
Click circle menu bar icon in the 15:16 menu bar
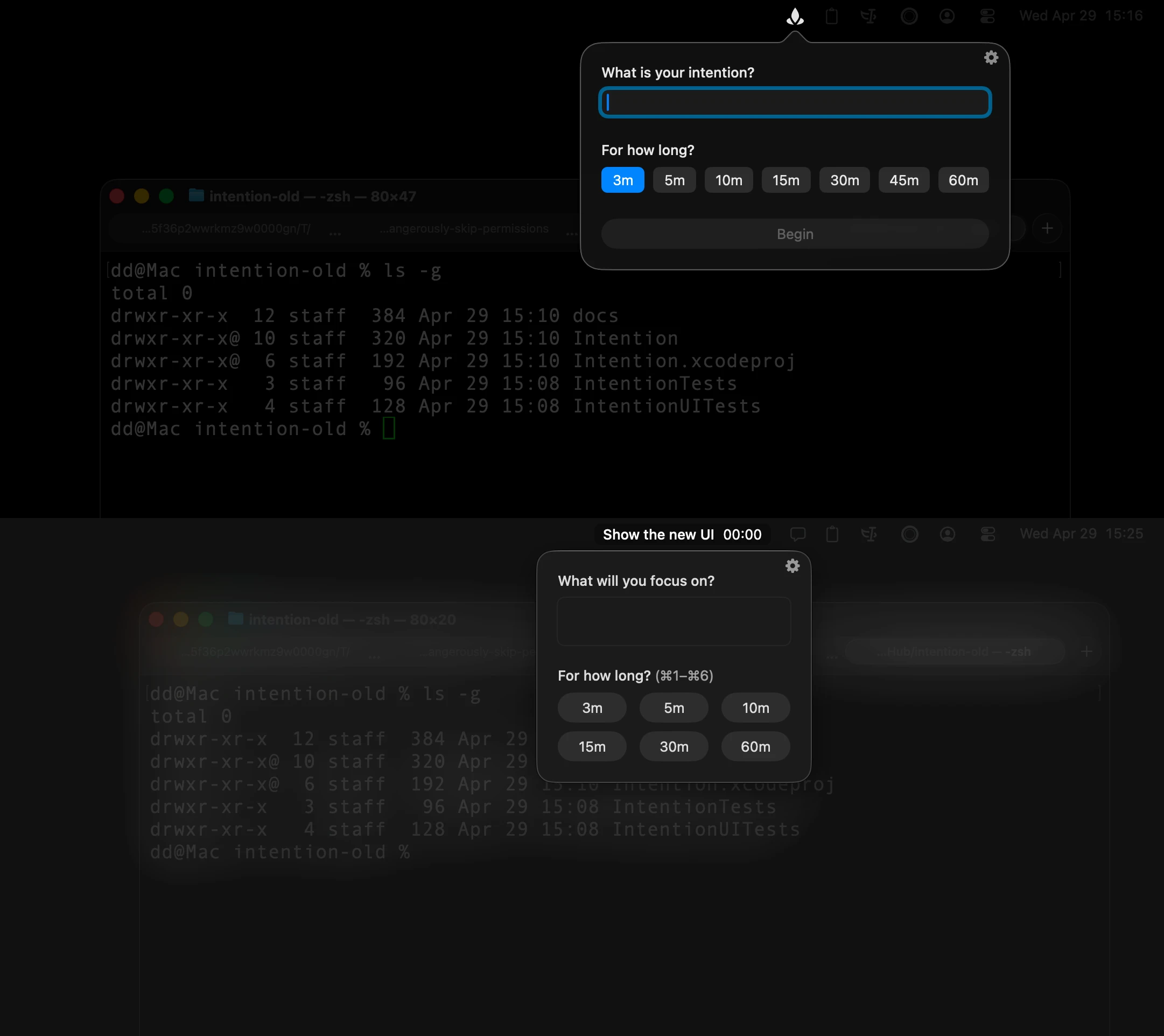[909, 16]
